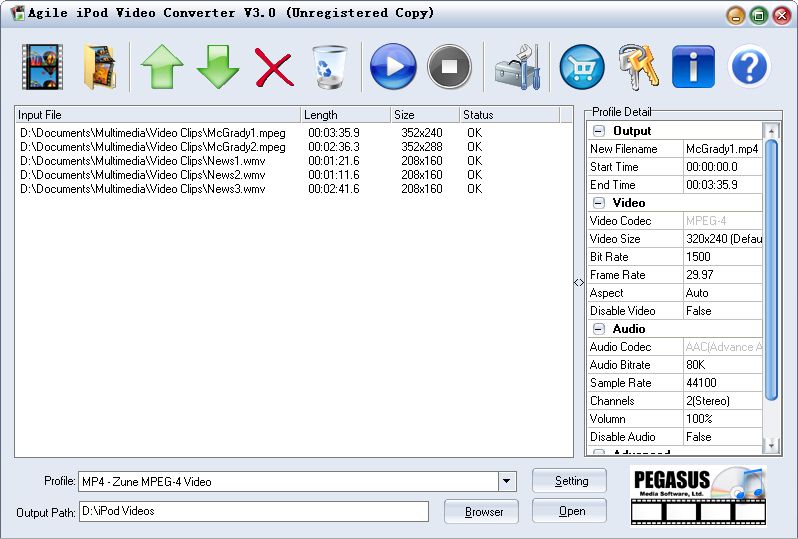
Task: Open options via toolbox icon
Action: click(517, 67)
